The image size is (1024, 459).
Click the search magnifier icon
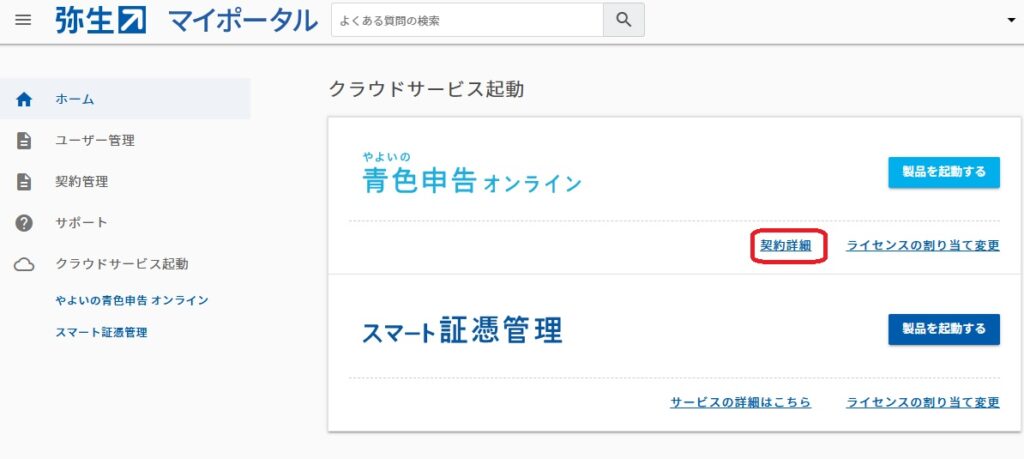pyautogui.click(x=624, y=20)
